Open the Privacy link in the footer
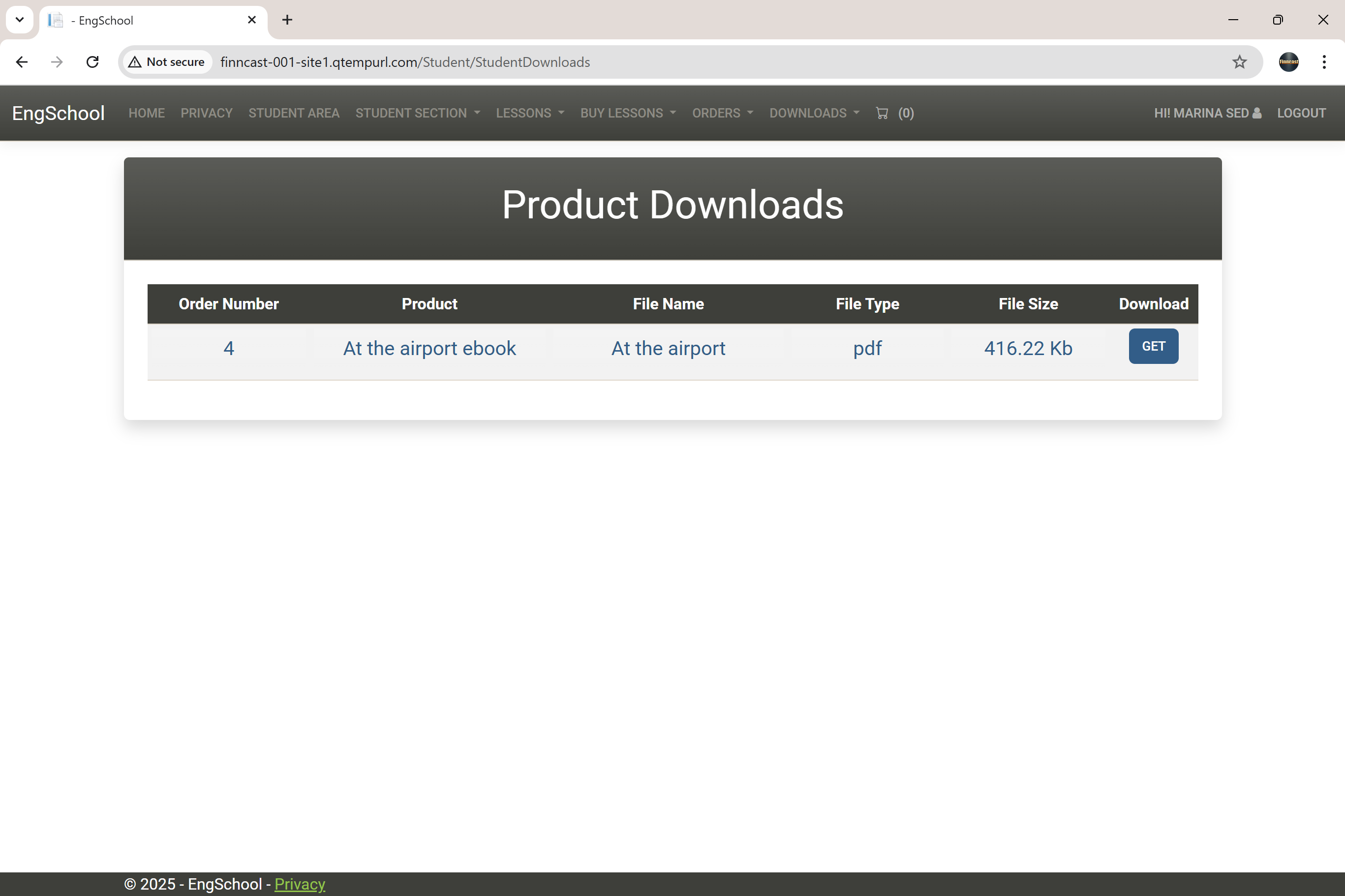The height and width of the screenshot is (896, 1345). click(x=300, y=883)
